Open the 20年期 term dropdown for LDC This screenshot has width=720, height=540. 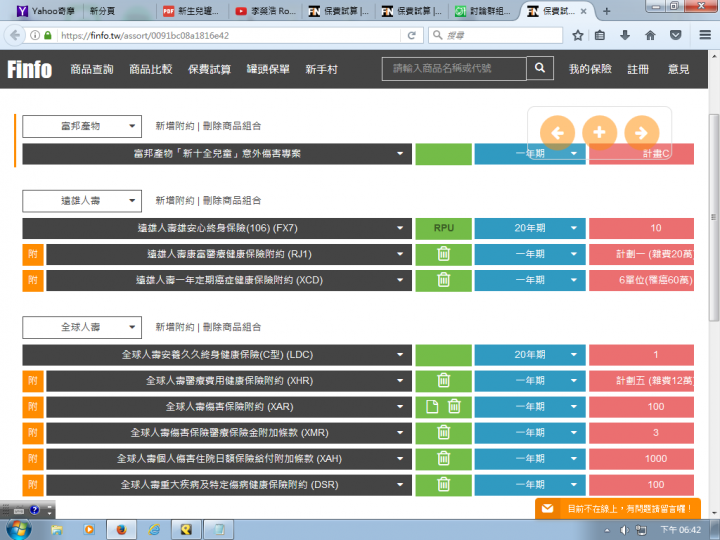(530, 355)
